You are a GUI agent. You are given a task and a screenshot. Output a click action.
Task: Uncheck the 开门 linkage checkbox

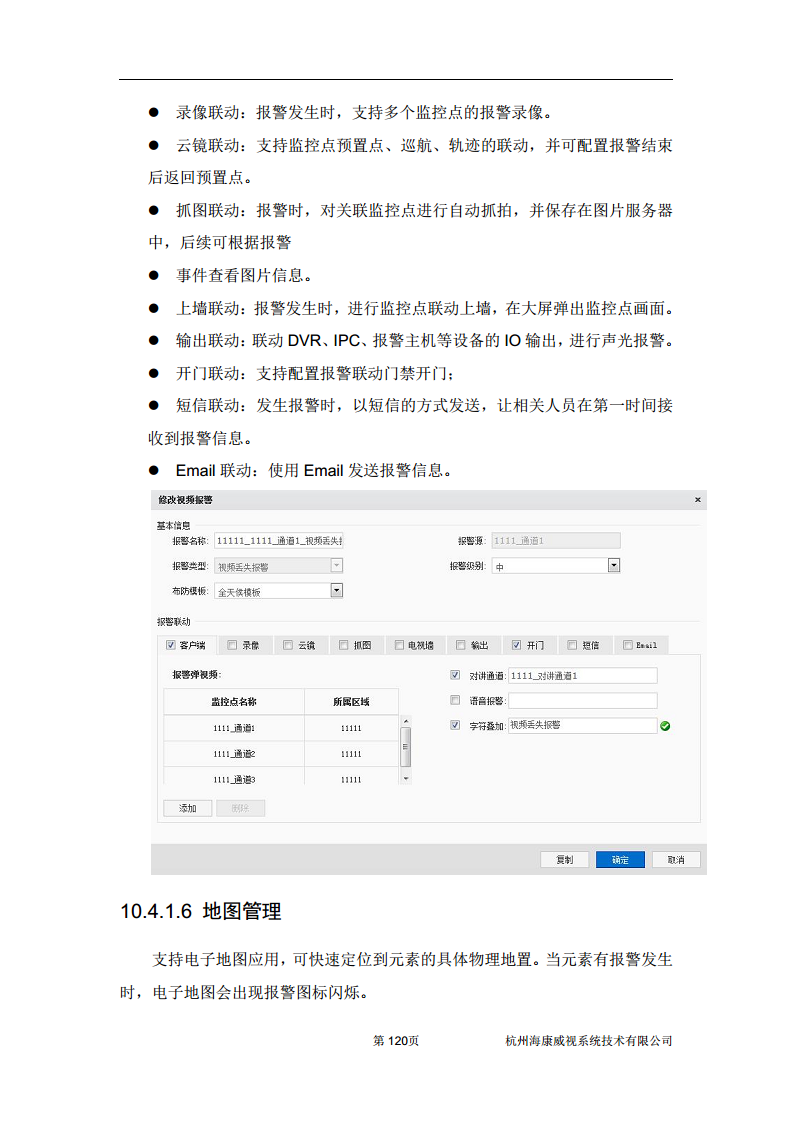point(517,645)
